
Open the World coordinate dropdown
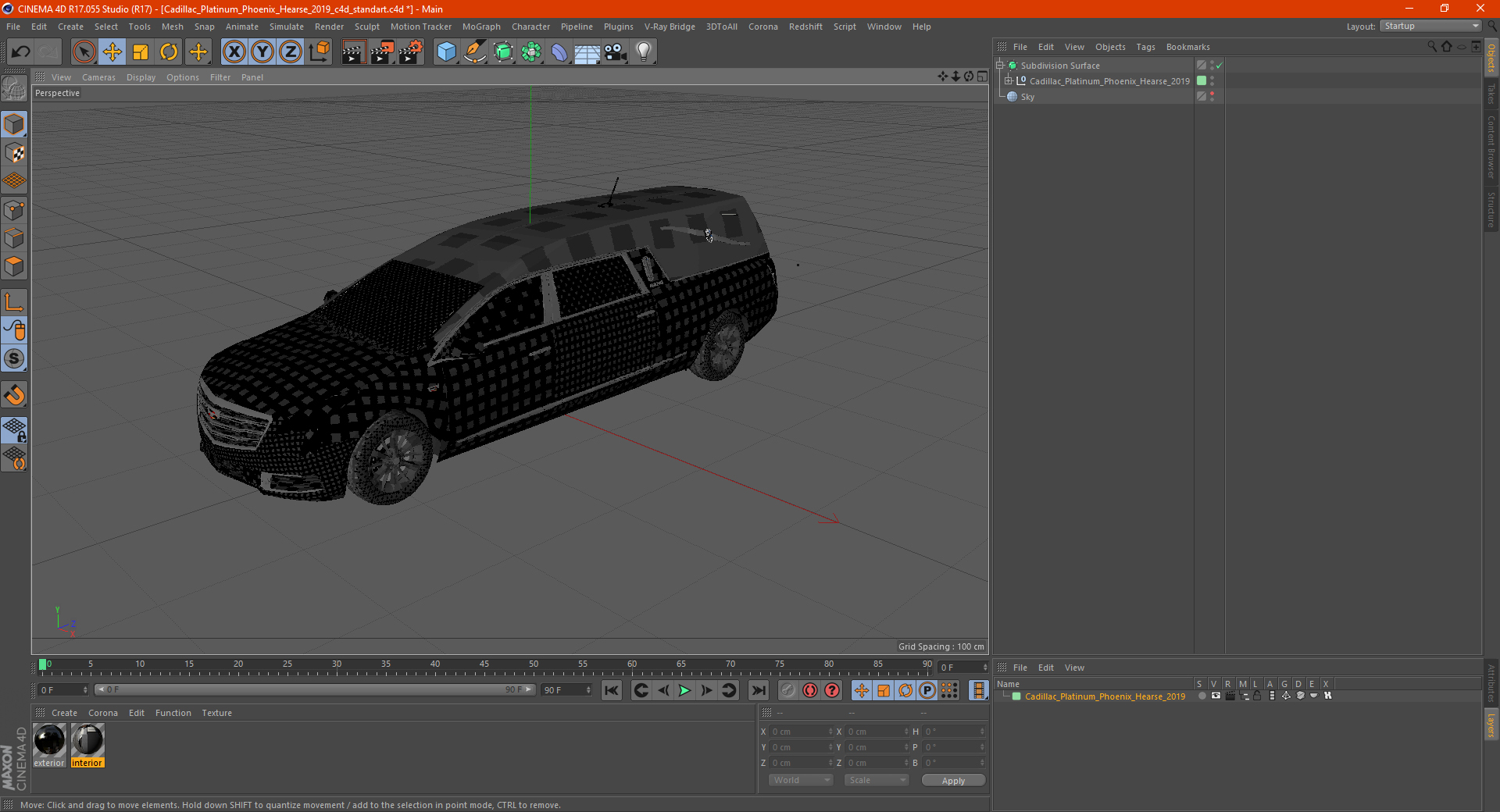[x=801, y=780]
